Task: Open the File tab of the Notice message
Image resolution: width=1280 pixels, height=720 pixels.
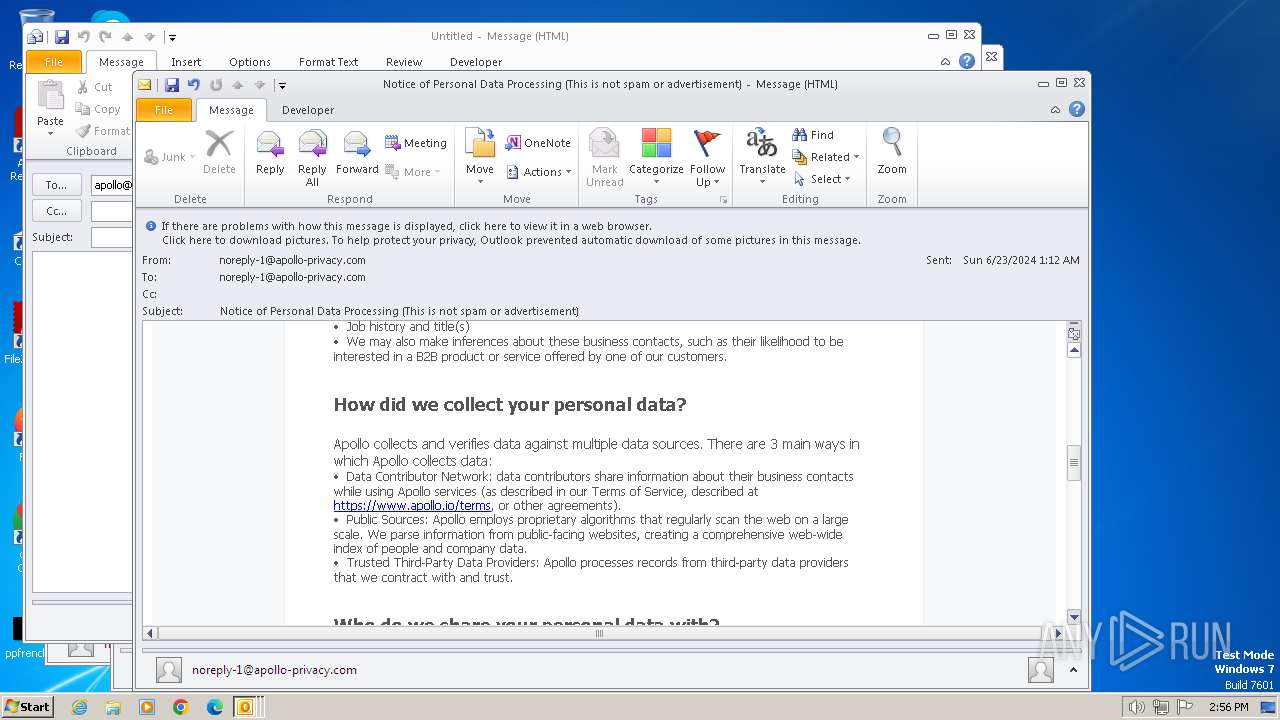Action: (164, 110)
